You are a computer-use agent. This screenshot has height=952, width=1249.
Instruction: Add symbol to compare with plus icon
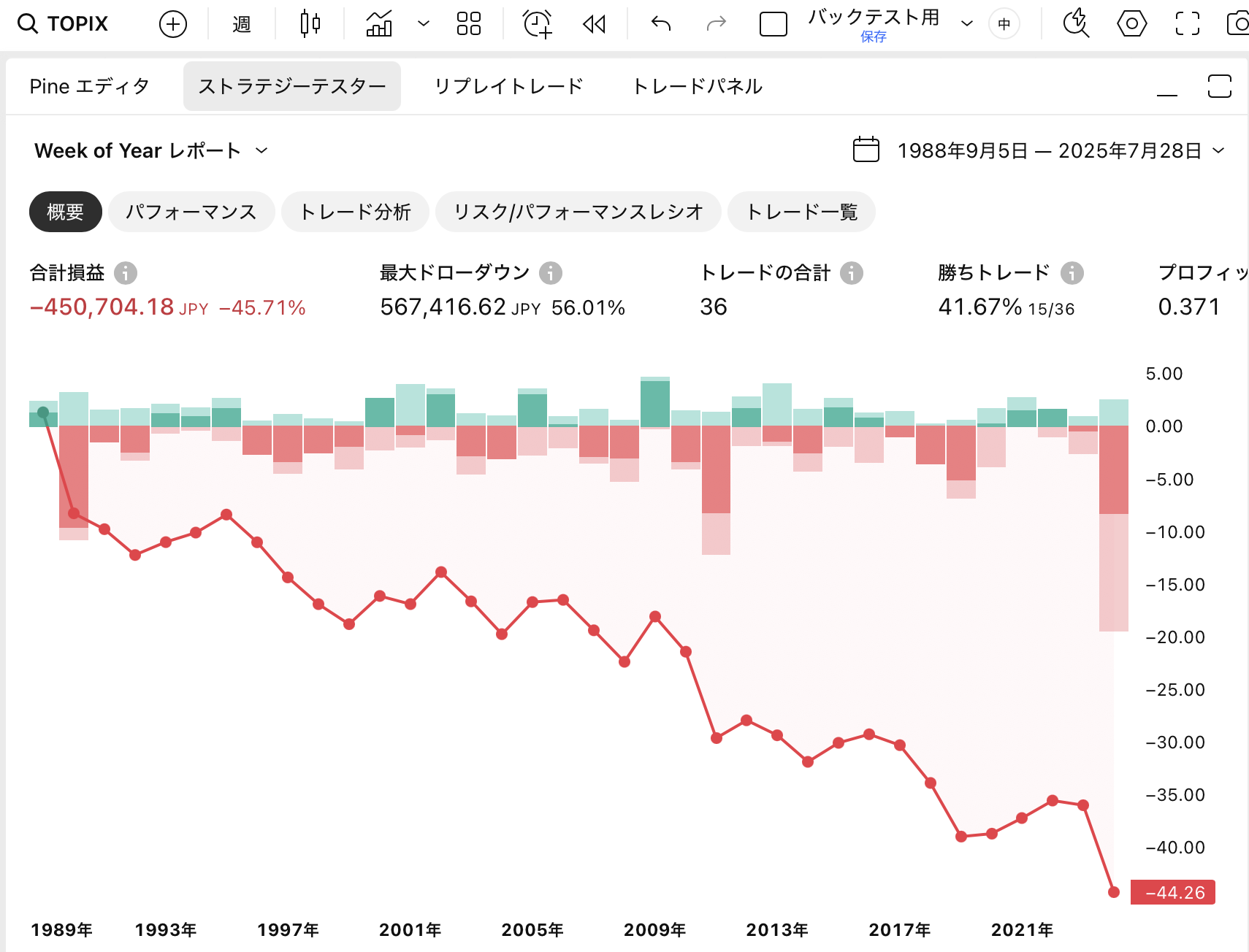point(173,24)
